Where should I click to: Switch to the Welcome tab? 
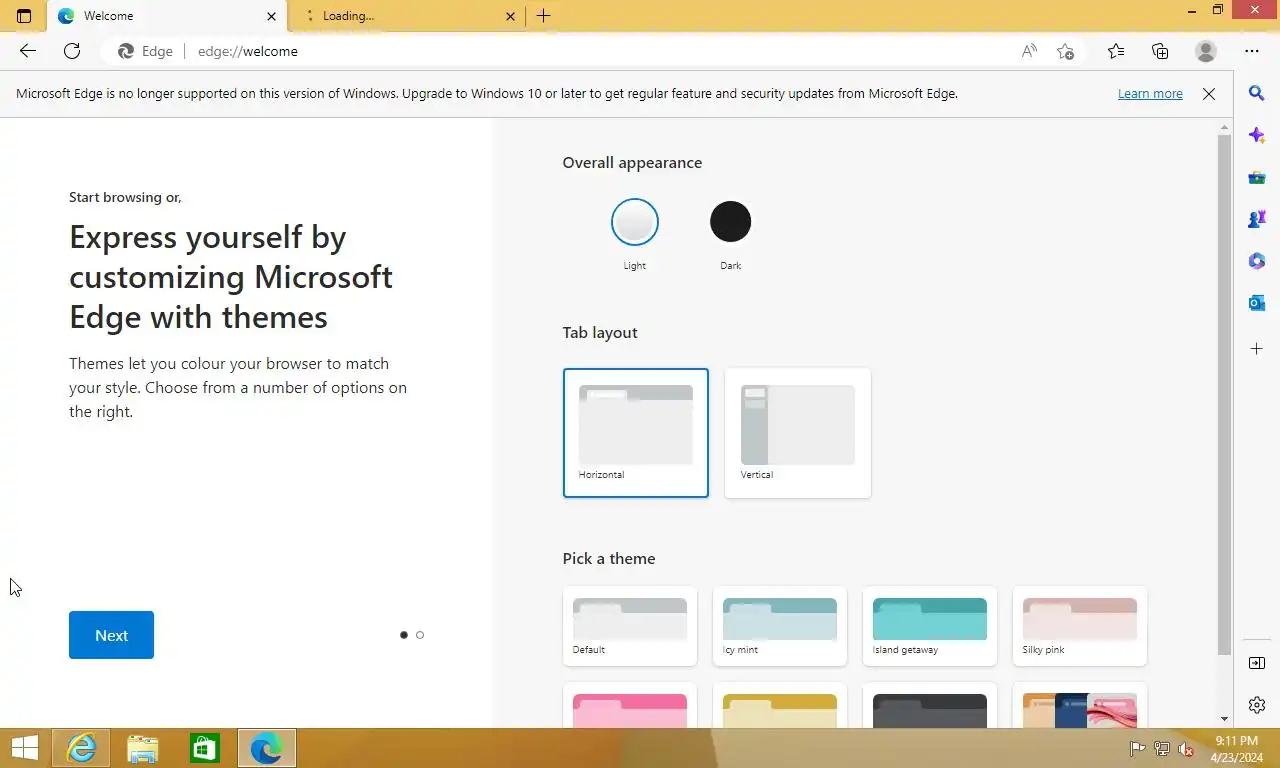(167, 16)
